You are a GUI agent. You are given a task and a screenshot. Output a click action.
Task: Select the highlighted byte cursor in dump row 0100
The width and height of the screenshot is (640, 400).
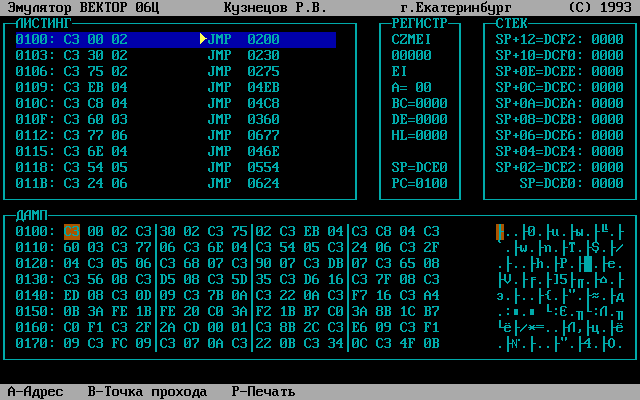(x=71, y=232)
